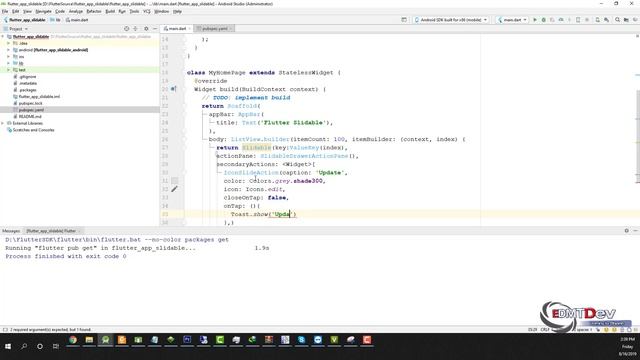Select README.md in the project tree
This screenshot has width=640, height=360.
tap(30, 116)
